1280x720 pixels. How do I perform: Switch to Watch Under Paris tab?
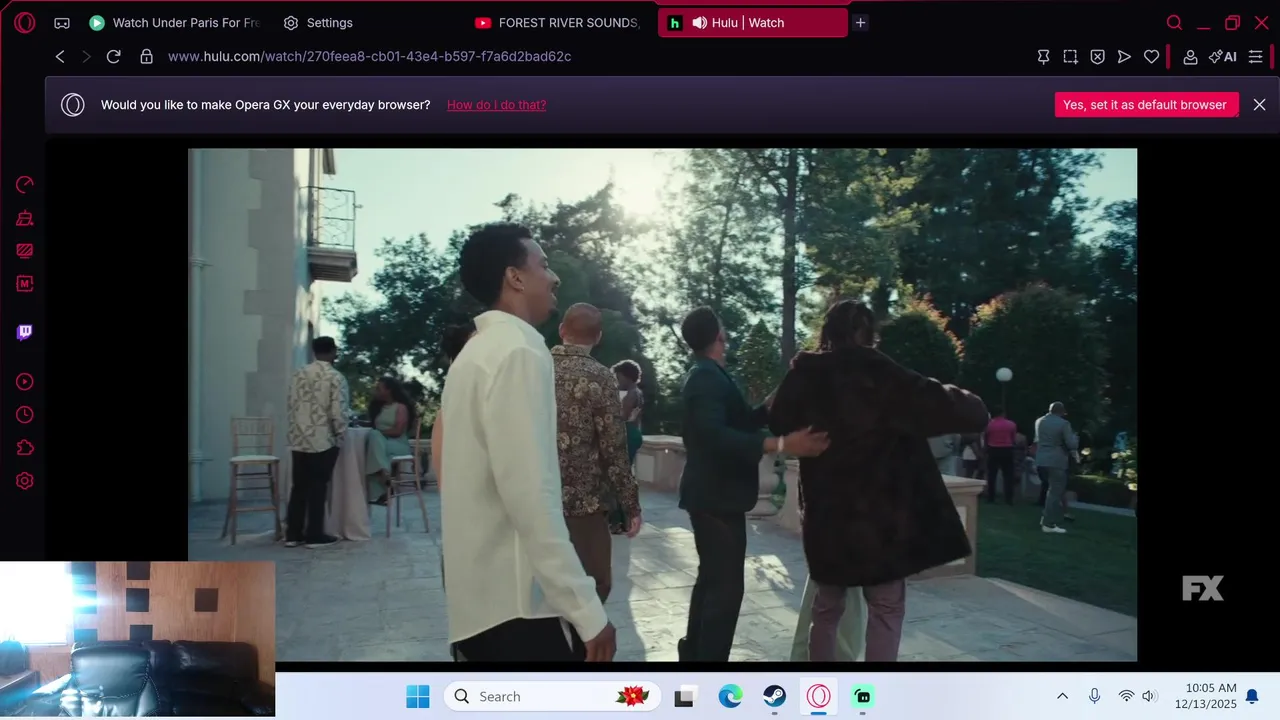[x=174, y=22]
